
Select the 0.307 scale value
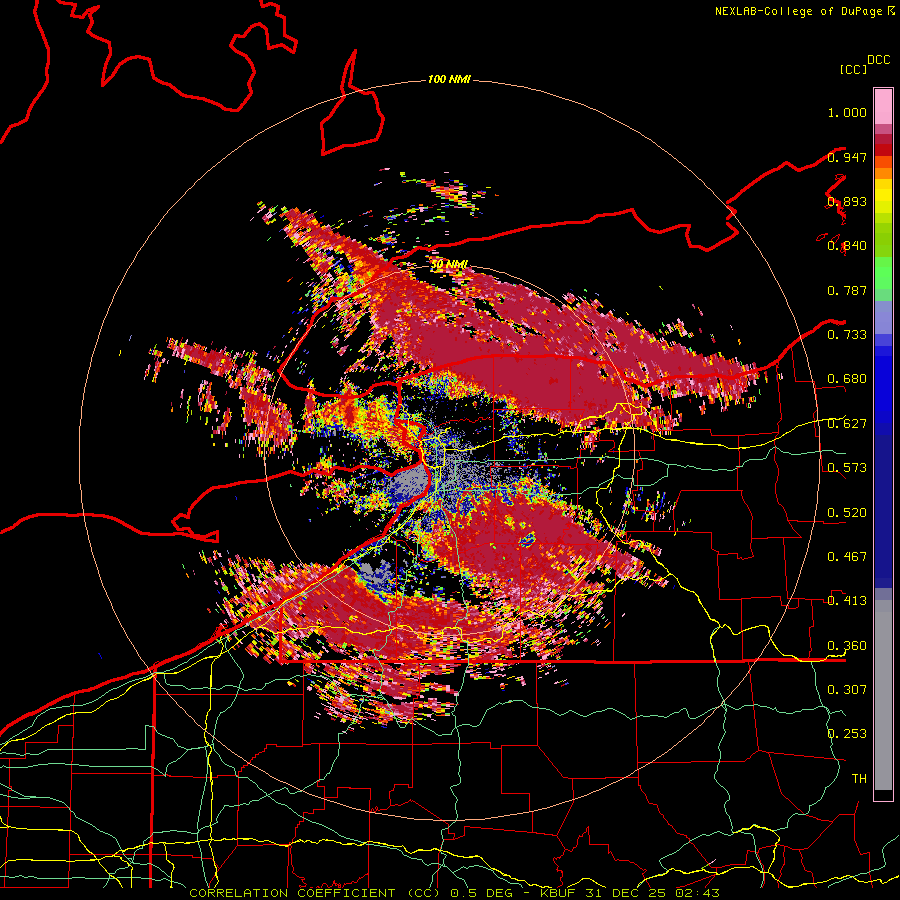click(847, 689)
